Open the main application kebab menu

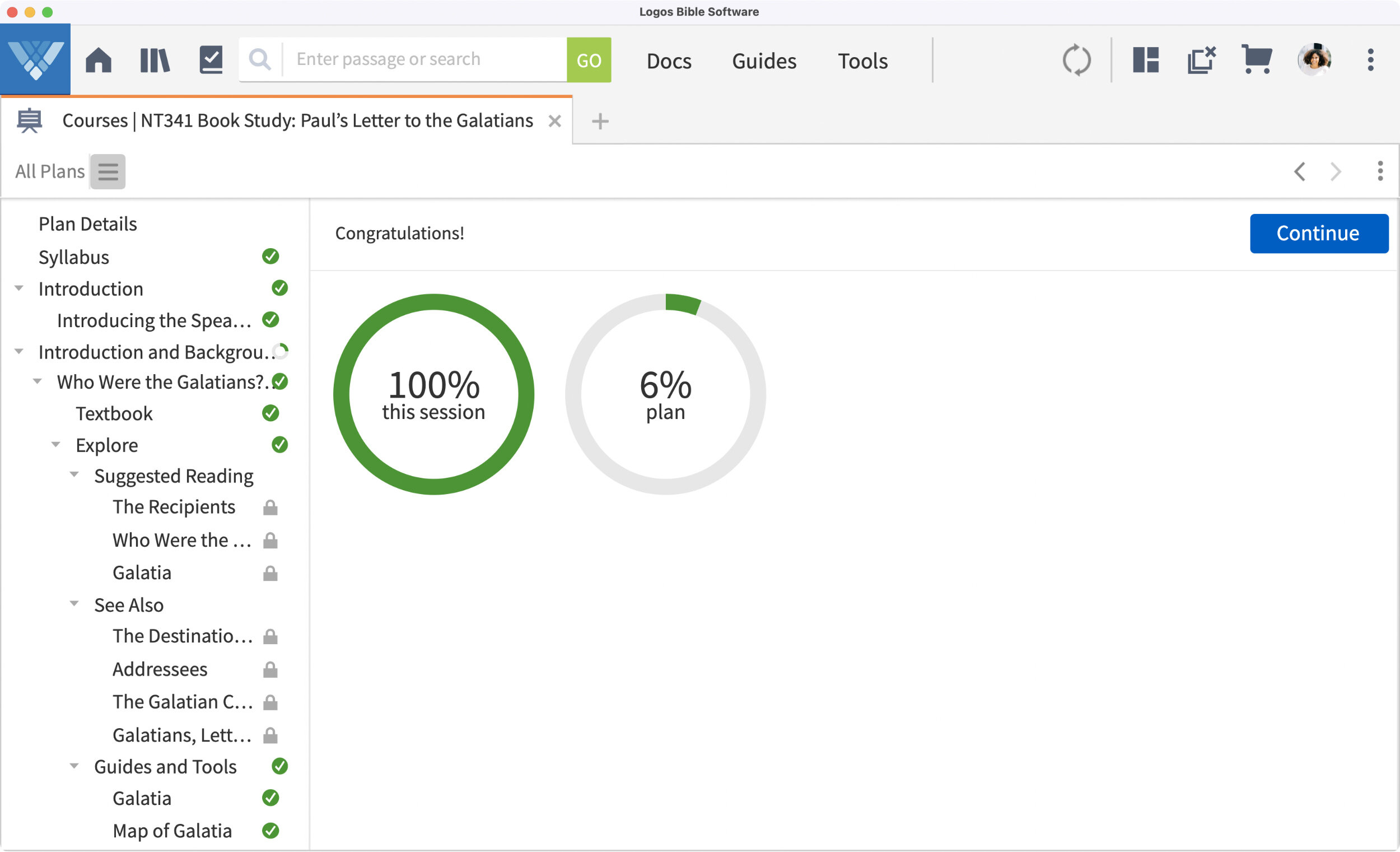[x=1370, y=60]
